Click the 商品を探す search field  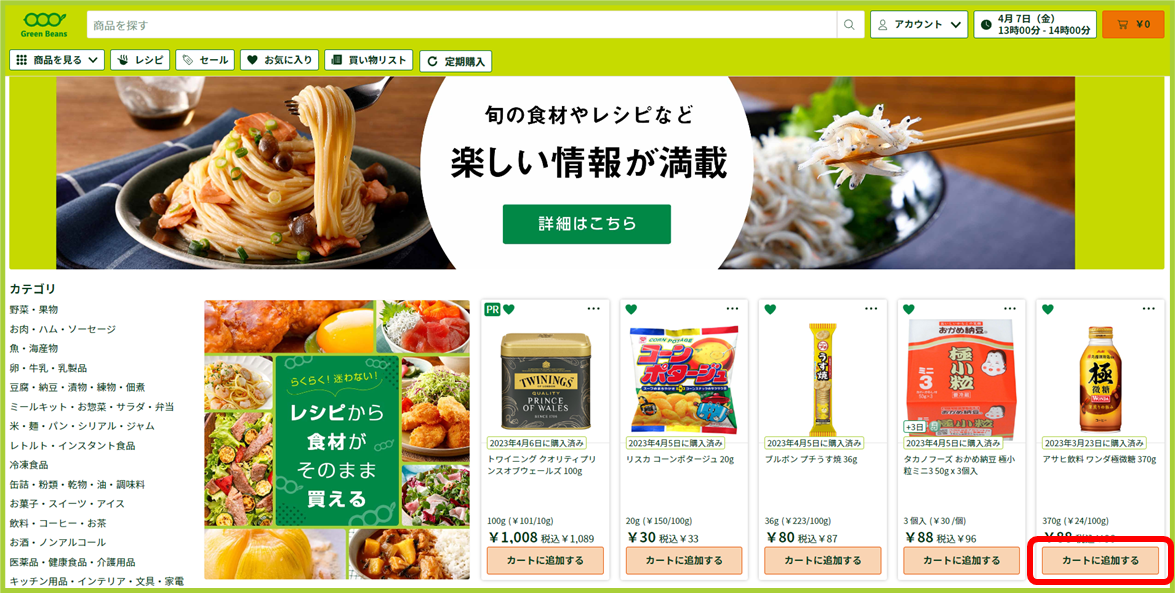(x=462, y=25)
